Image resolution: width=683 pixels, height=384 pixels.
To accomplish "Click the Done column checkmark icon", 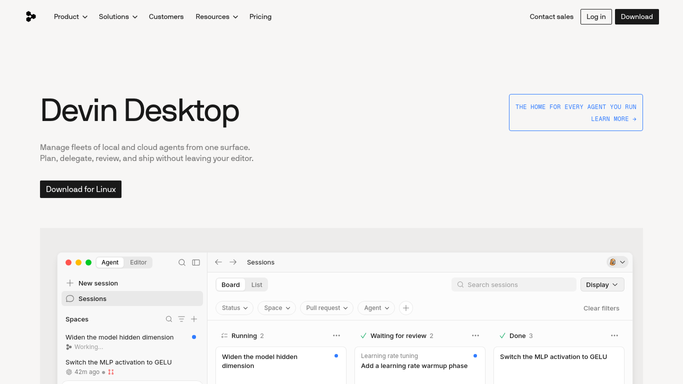I will [502, 336].
